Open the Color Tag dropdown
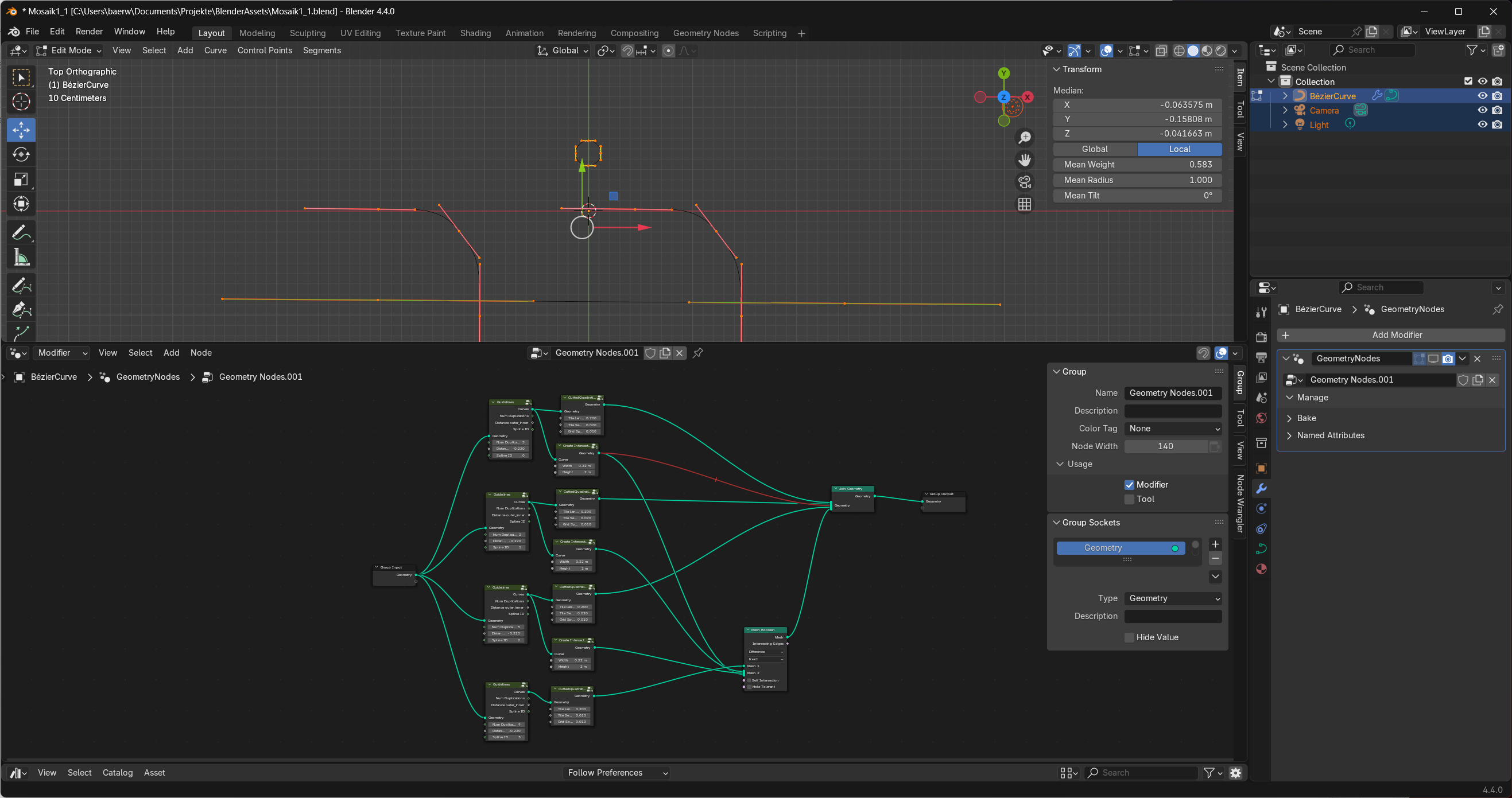1512x798 pixels. [1172, 429]
